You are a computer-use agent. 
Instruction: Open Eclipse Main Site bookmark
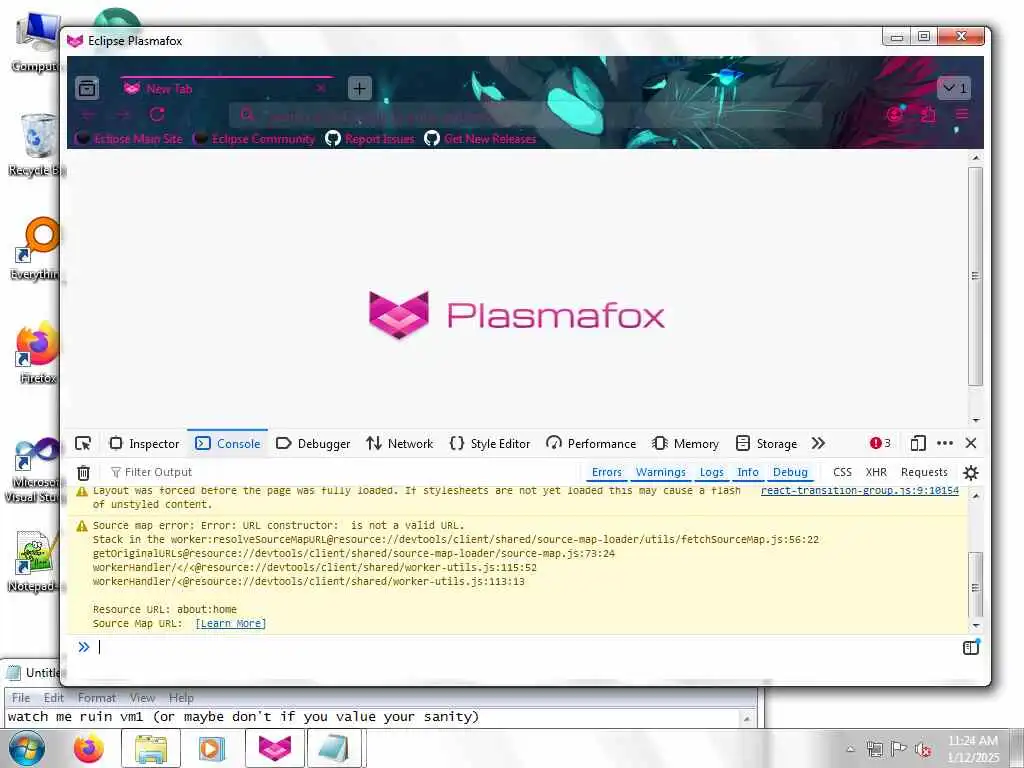pos(129,138)
